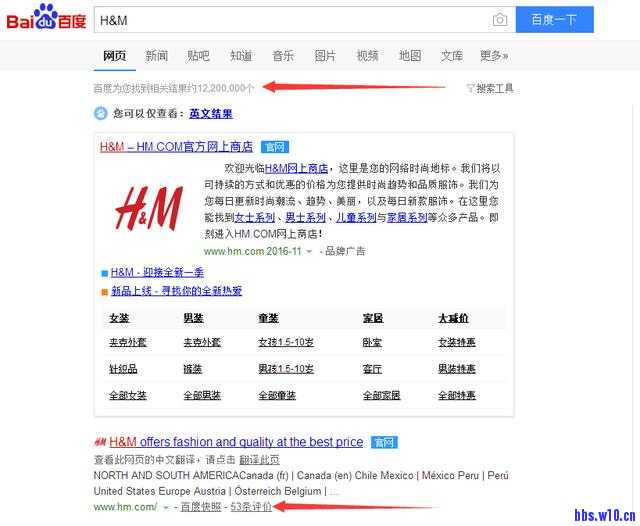The height and width of the screenshot is (526, 640).
Task: Click 男孩1.5-10岁 link
Action: (x=286, y=369)
